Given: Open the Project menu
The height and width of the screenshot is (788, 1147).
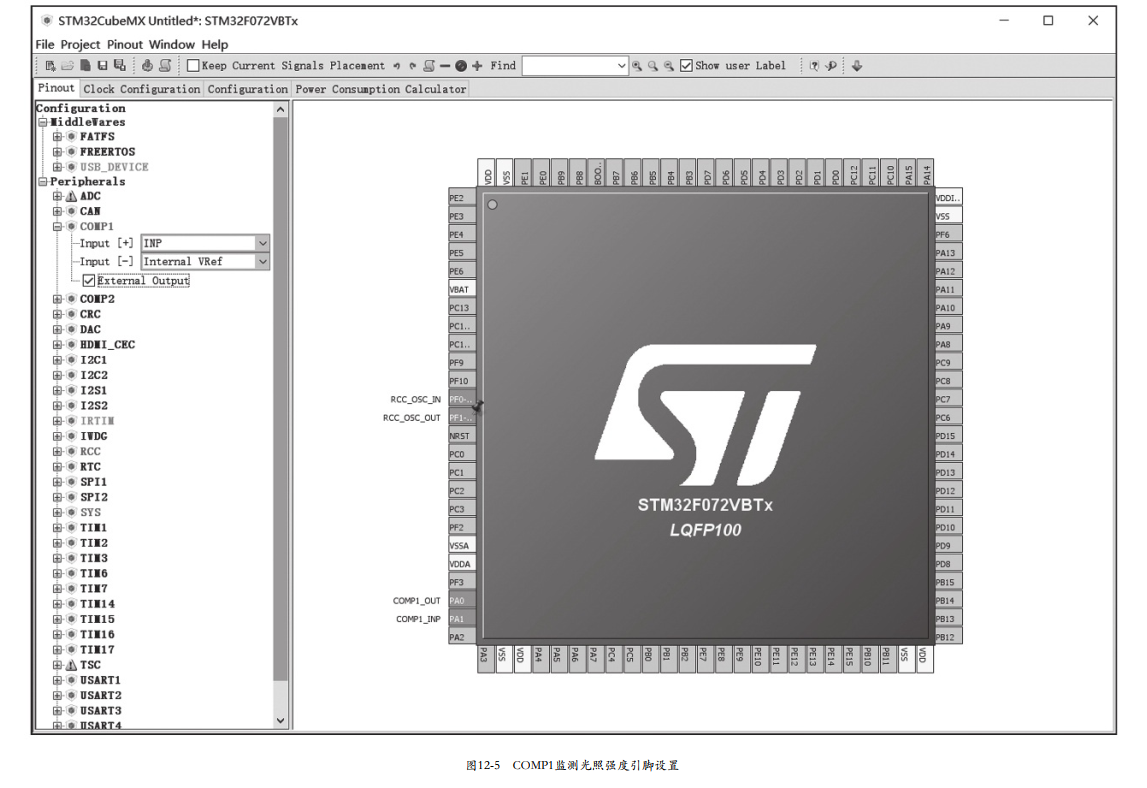Looking at the screenshot, I should pyautogui.click(x=80, y=45).
